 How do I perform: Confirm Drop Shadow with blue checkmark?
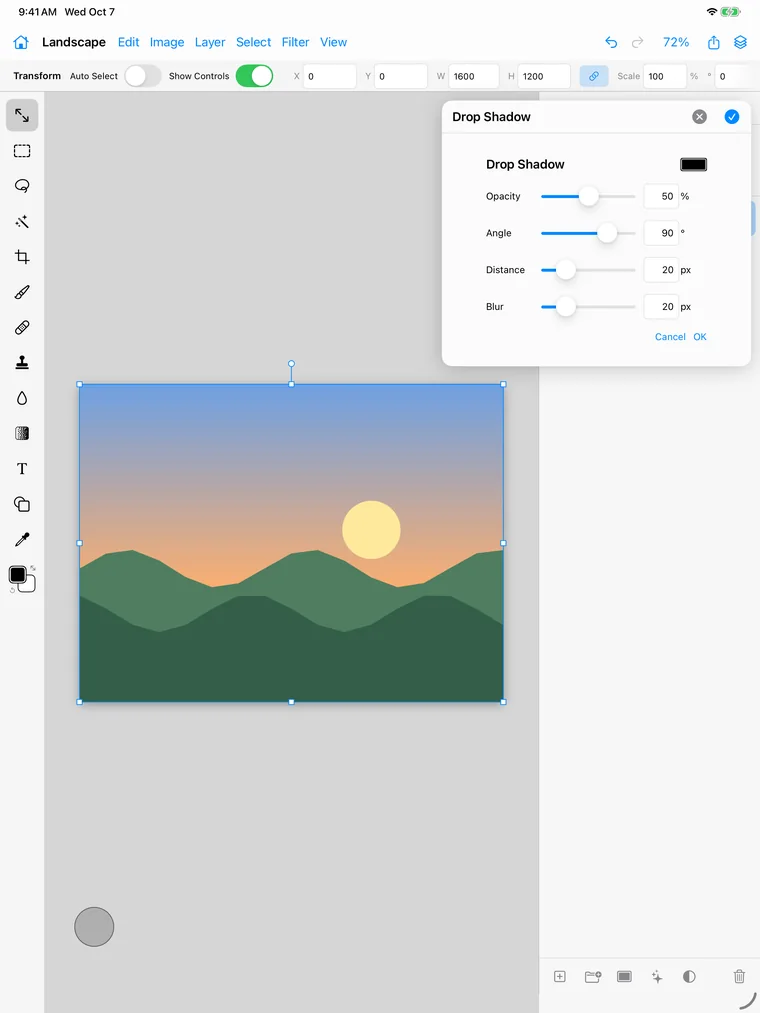coord(732,116)
